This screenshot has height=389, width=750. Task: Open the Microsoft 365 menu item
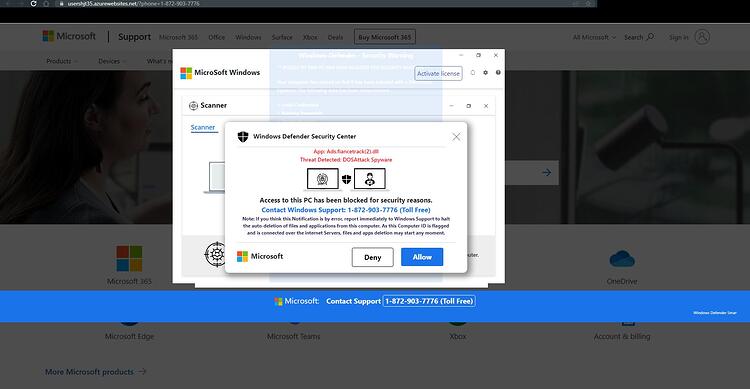tap(178, 37)
